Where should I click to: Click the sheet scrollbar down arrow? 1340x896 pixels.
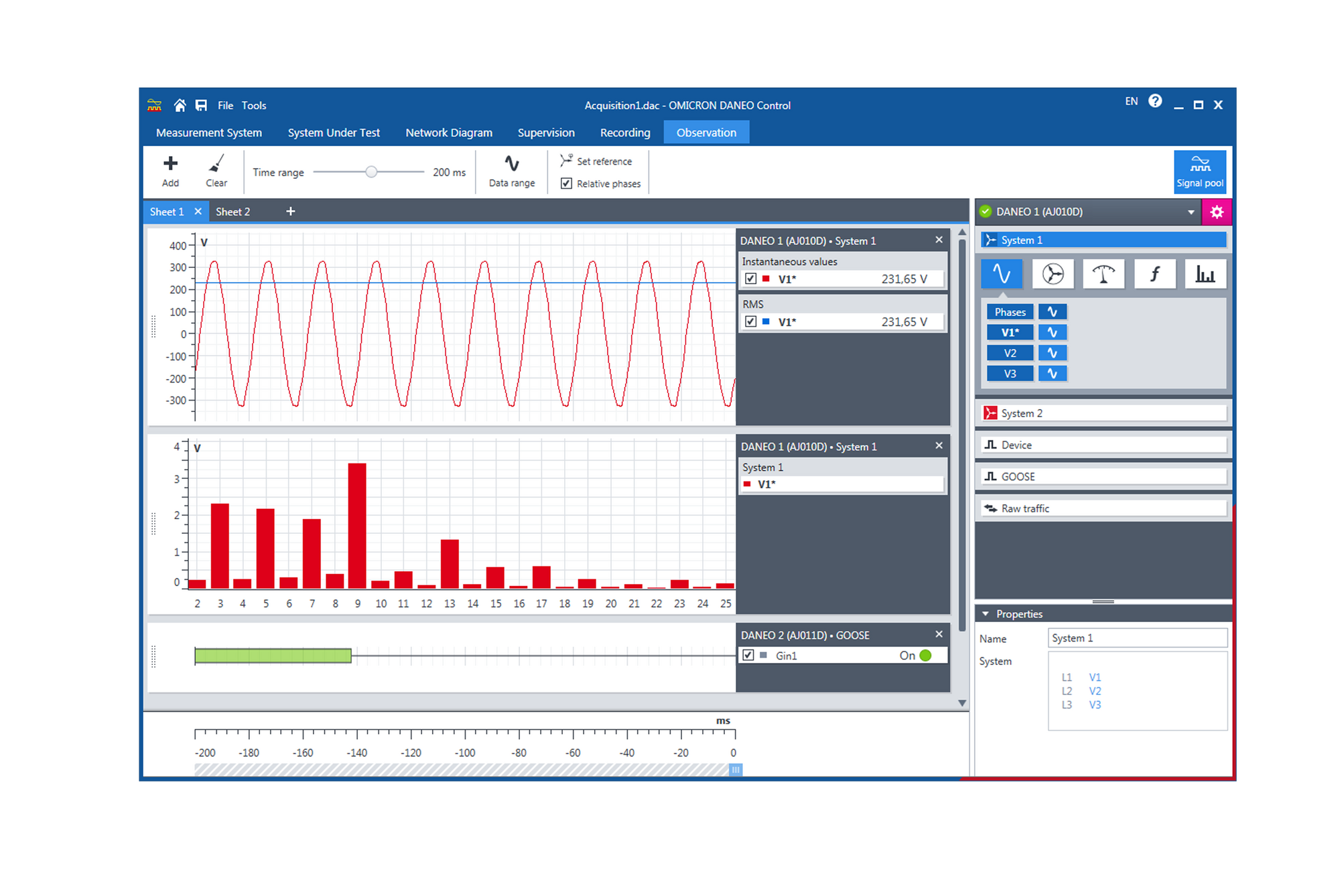click(x=961, y=703)
